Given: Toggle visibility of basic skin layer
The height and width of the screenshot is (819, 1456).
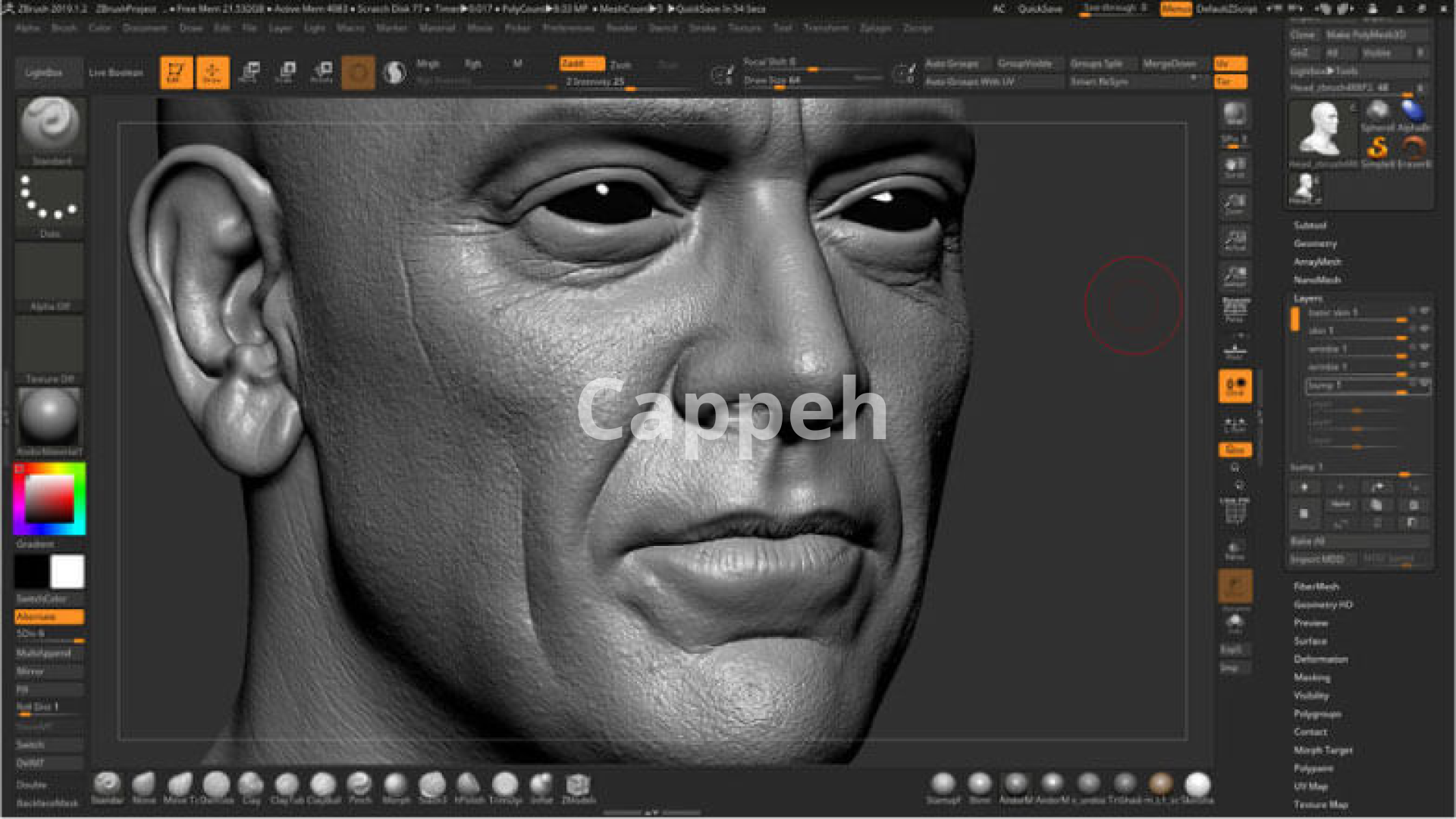Looking at the screenshot, I should pos(1425,311).
